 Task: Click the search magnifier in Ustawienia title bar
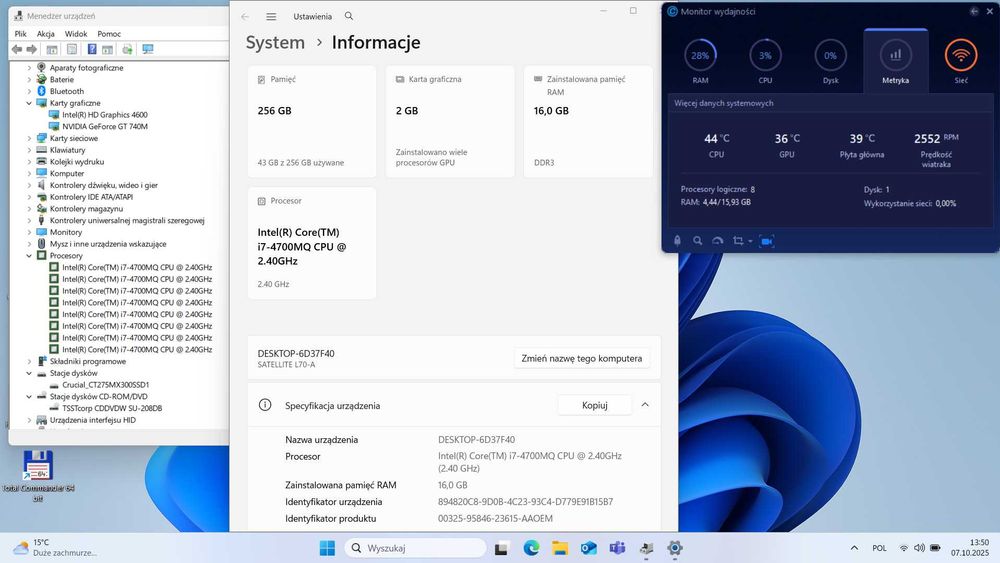[349, 16]
